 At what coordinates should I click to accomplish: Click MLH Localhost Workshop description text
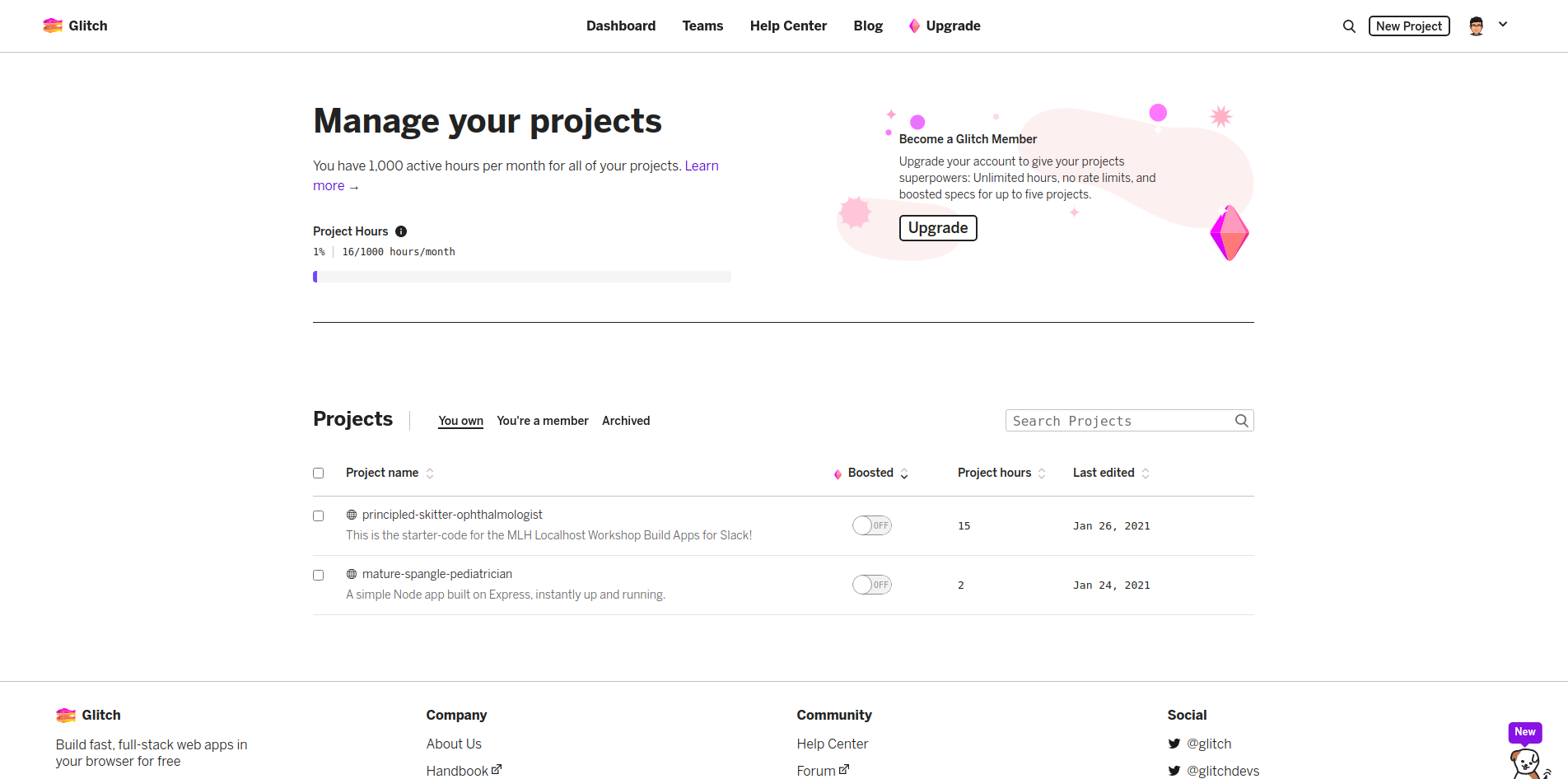click(x=549, y=535)
